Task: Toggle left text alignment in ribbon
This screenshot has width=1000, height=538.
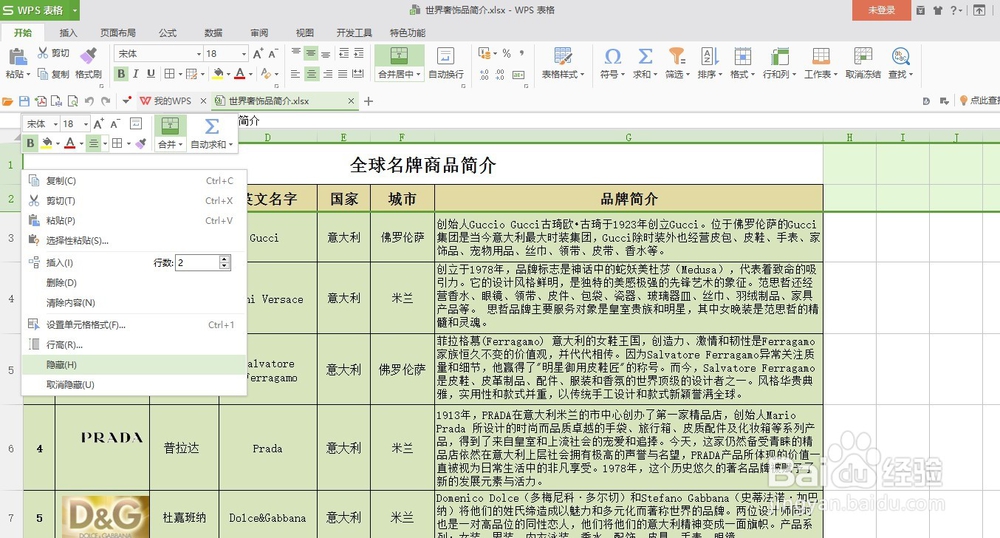Action: point(295,74)
